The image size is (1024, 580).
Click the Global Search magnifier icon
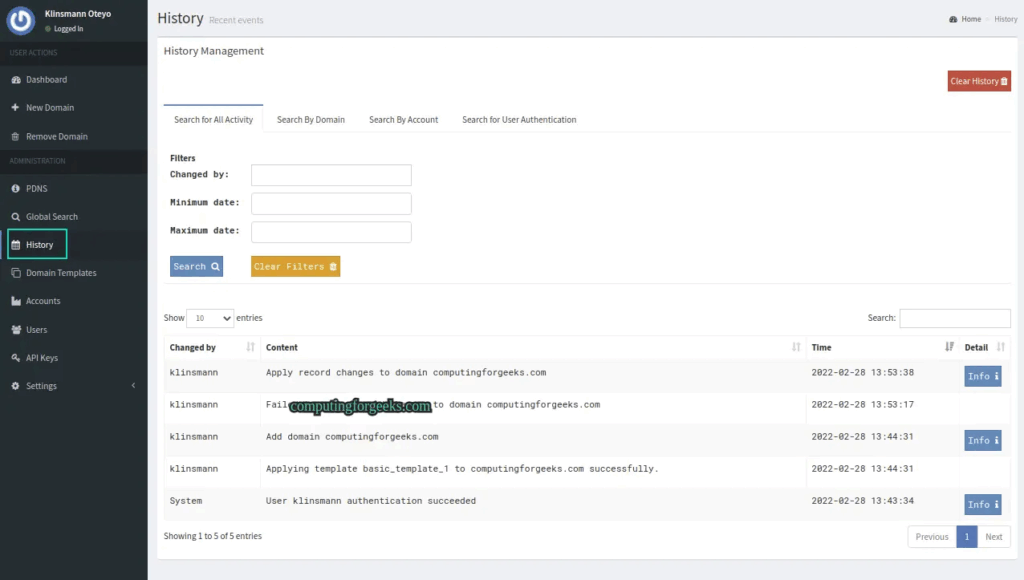(16, 216)
